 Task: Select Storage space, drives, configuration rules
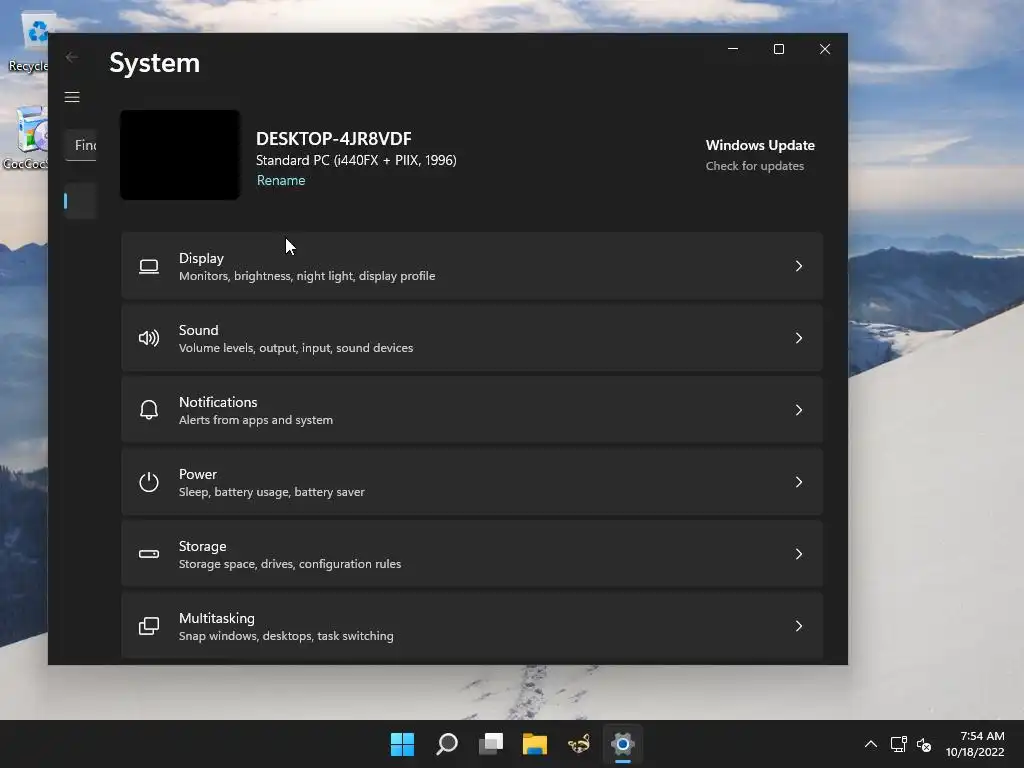[x=290, y=564]
